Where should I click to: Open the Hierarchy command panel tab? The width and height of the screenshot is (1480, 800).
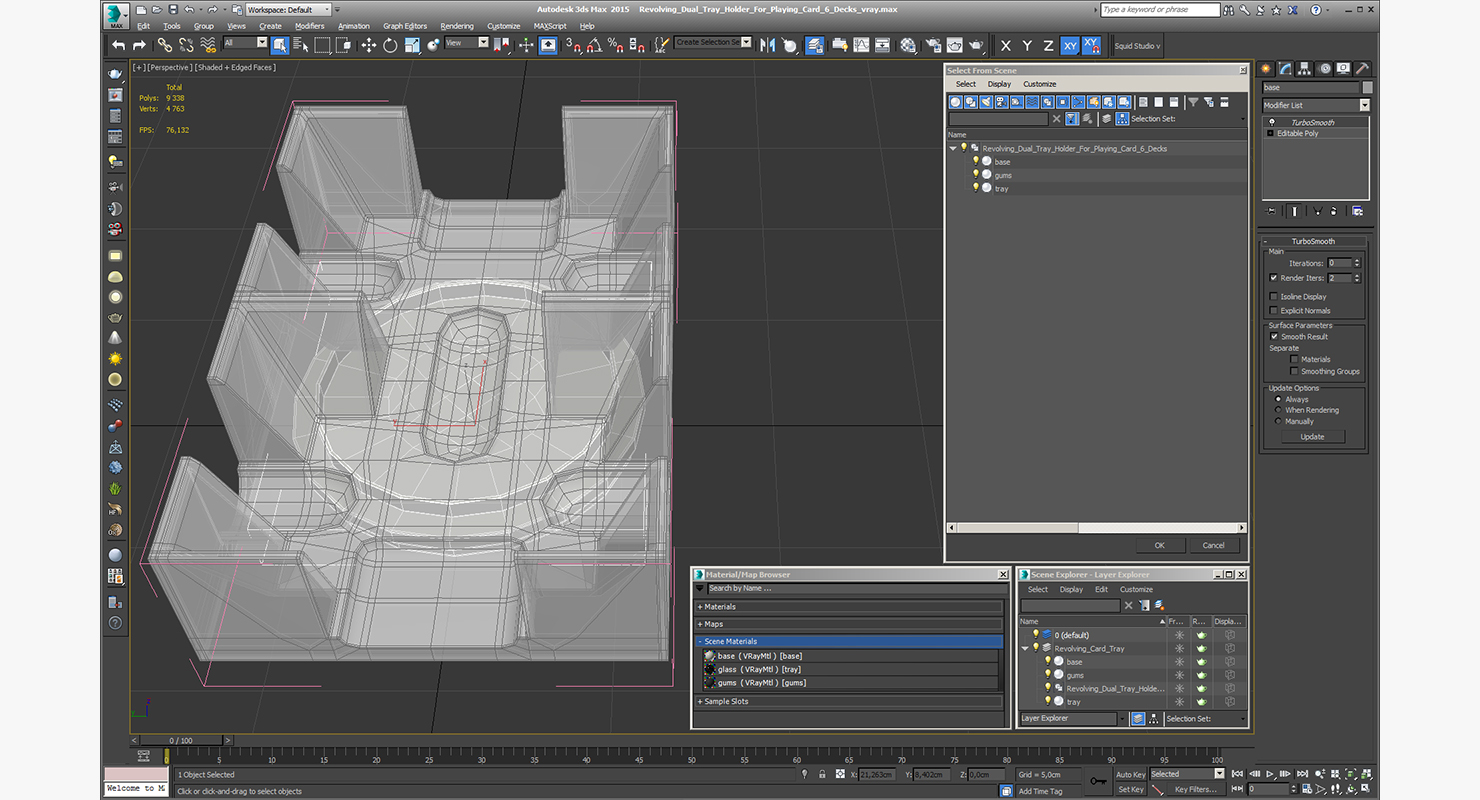(x=1305, y=69)
